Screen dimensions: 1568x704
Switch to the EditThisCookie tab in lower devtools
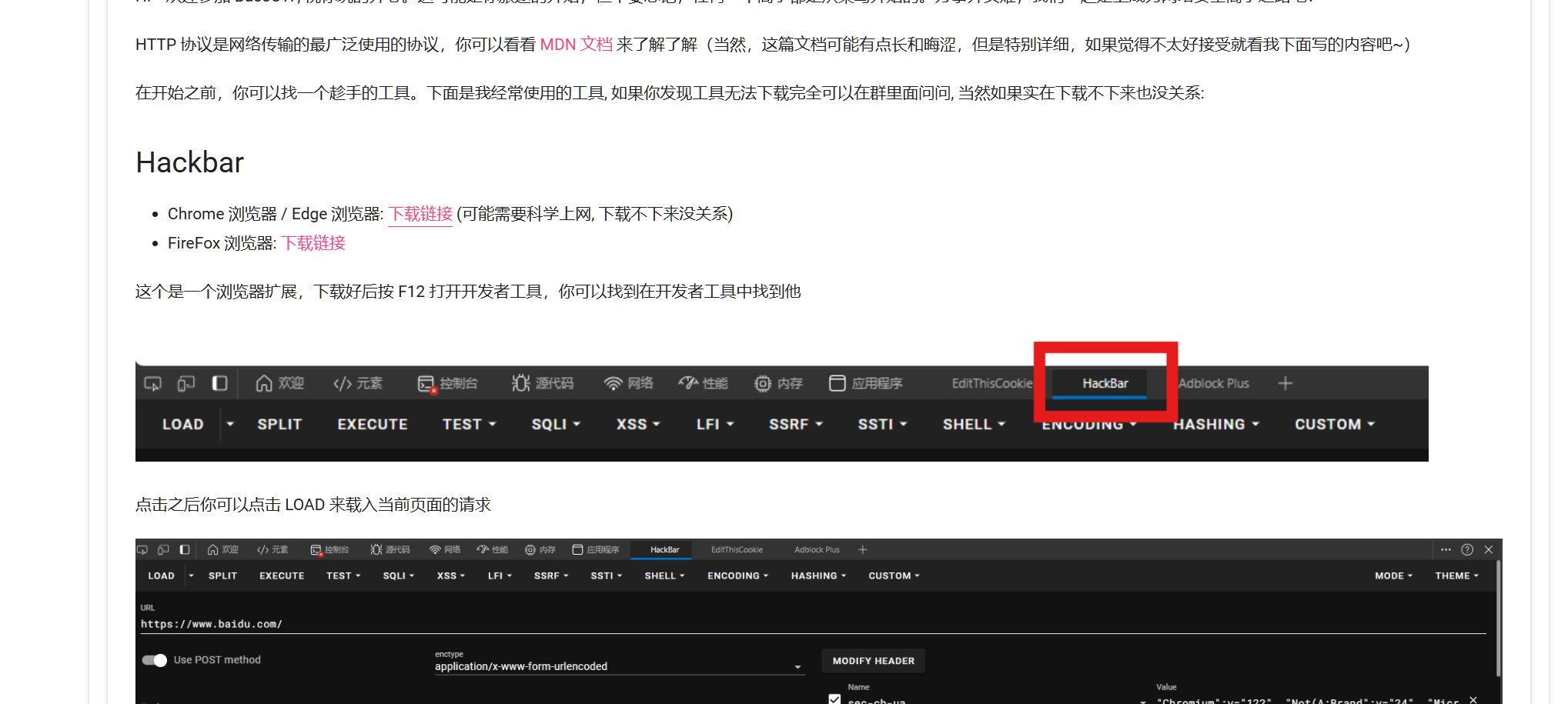737,549
